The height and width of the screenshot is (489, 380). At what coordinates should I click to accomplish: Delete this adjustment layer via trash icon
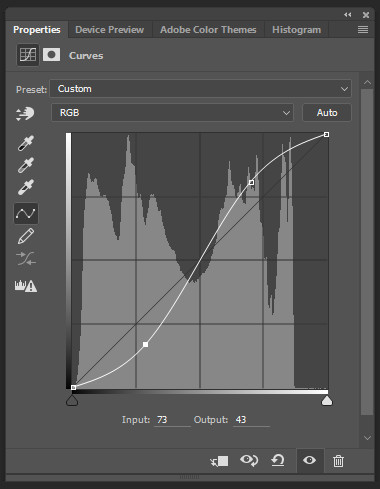(x=338, y=461)
